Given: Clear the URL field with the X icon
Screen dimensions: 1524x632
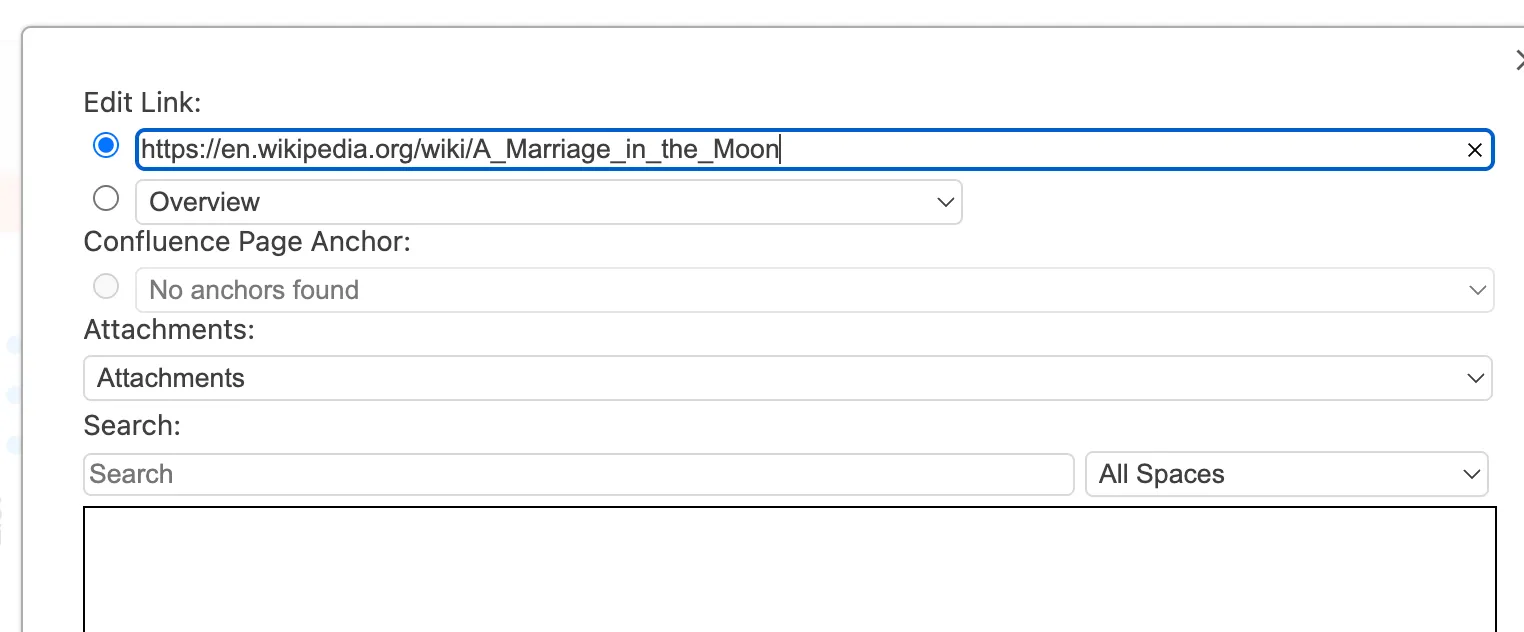Looking at the screenshot, I should (x=1474, y=151).
